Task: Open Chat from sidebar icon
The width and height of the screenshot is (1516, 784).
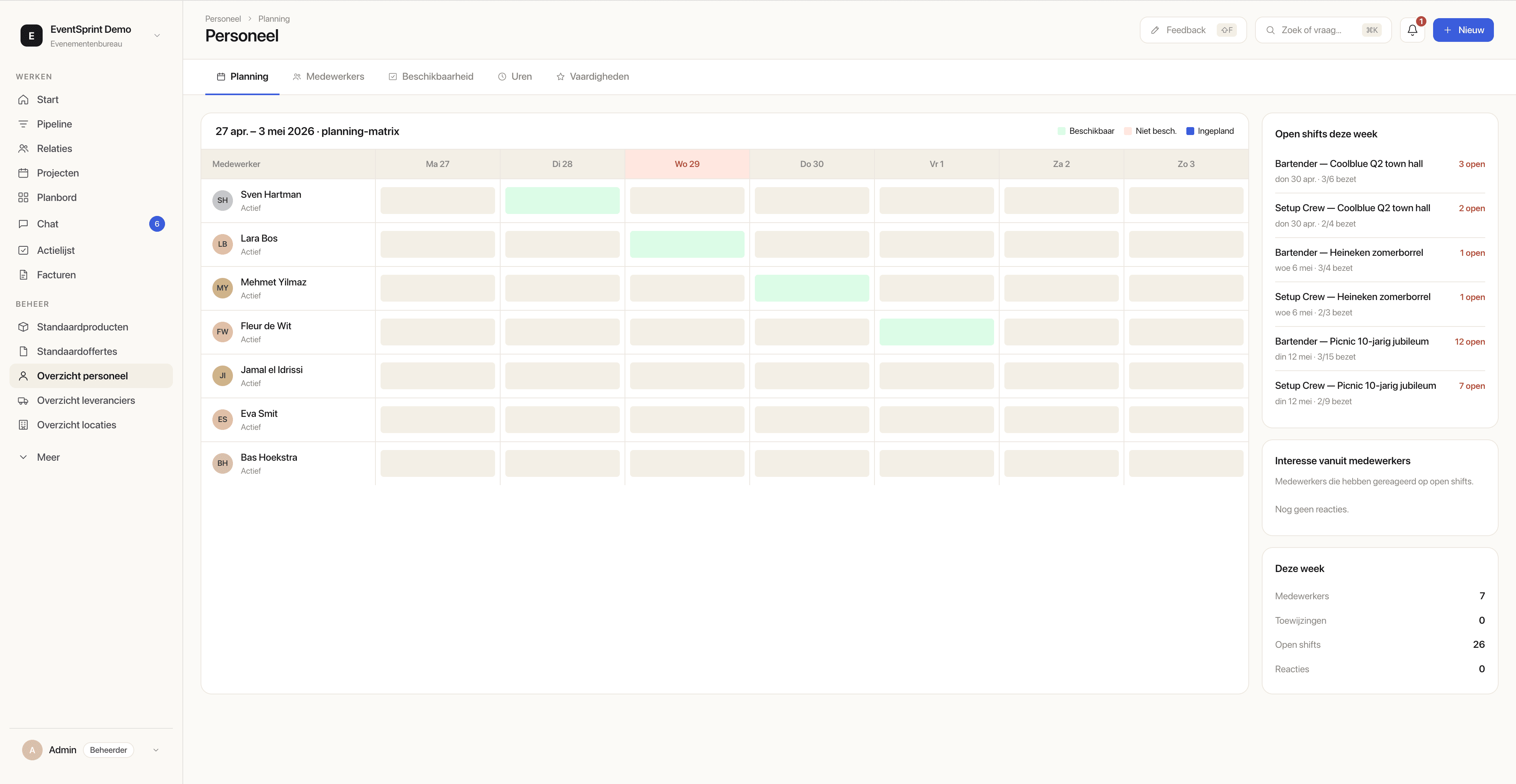Action: 24,224
